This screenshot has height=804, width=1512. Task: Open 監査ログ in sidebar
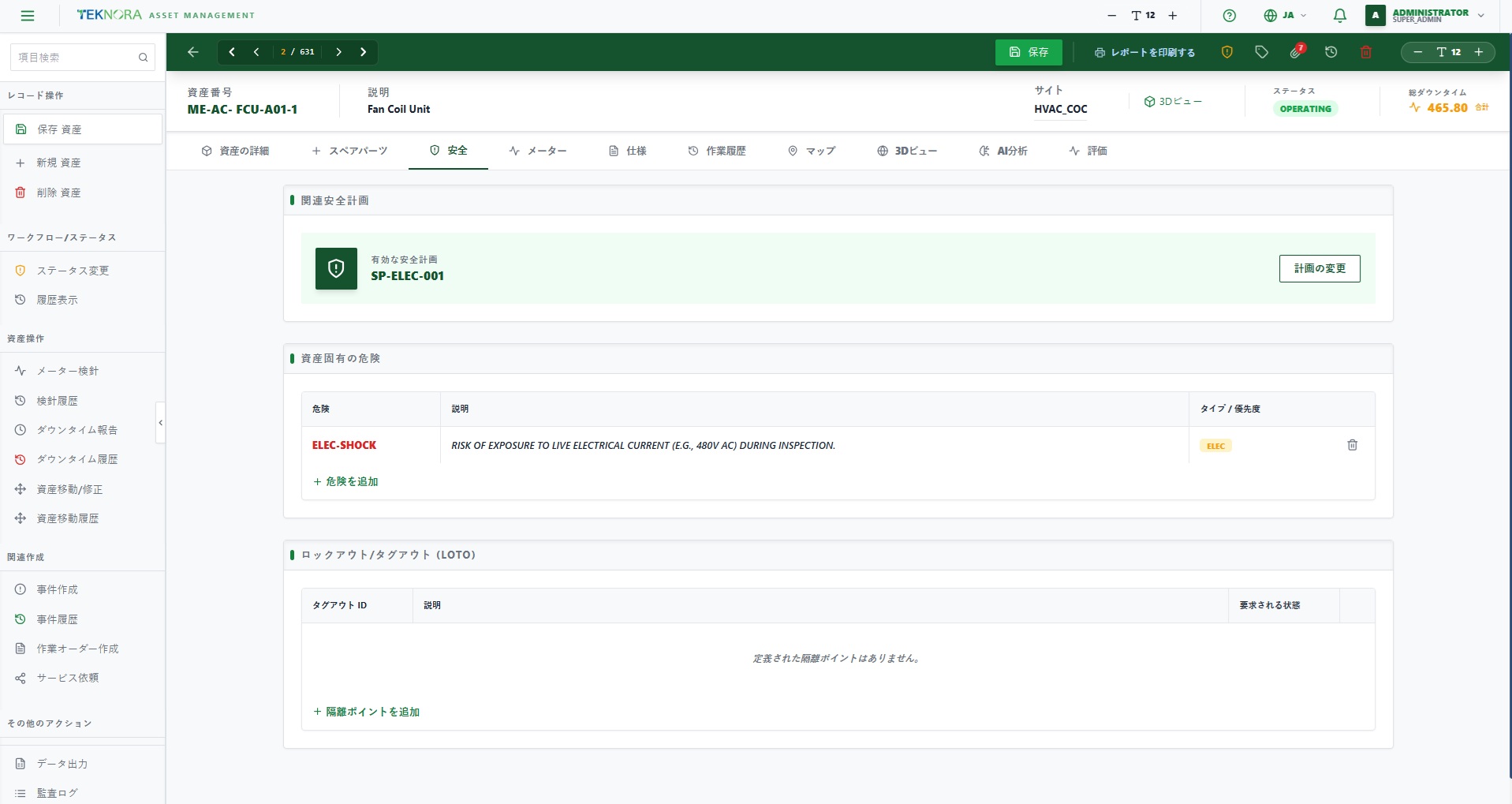click(x=82, y=793)
